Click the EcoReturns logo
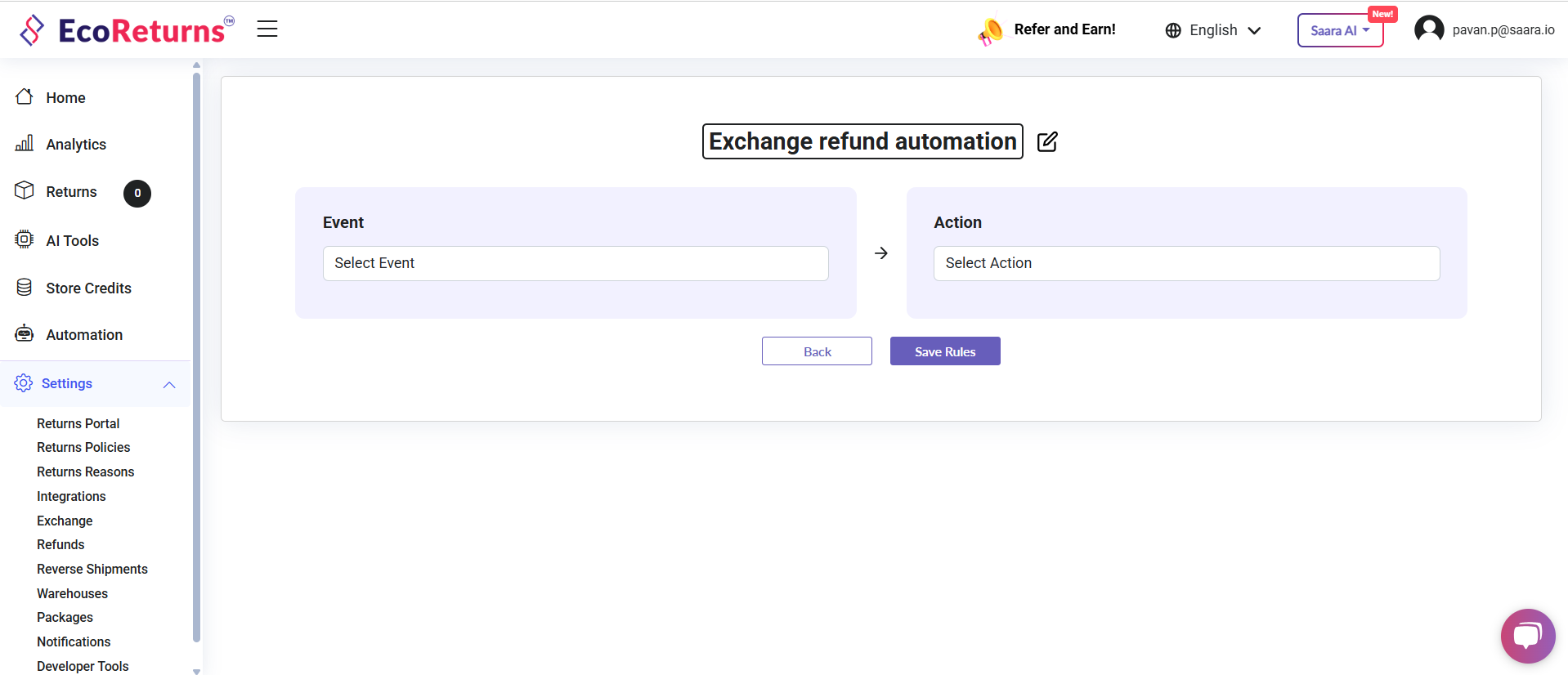This screenshot has width=1568, height=675. point(127,30)
